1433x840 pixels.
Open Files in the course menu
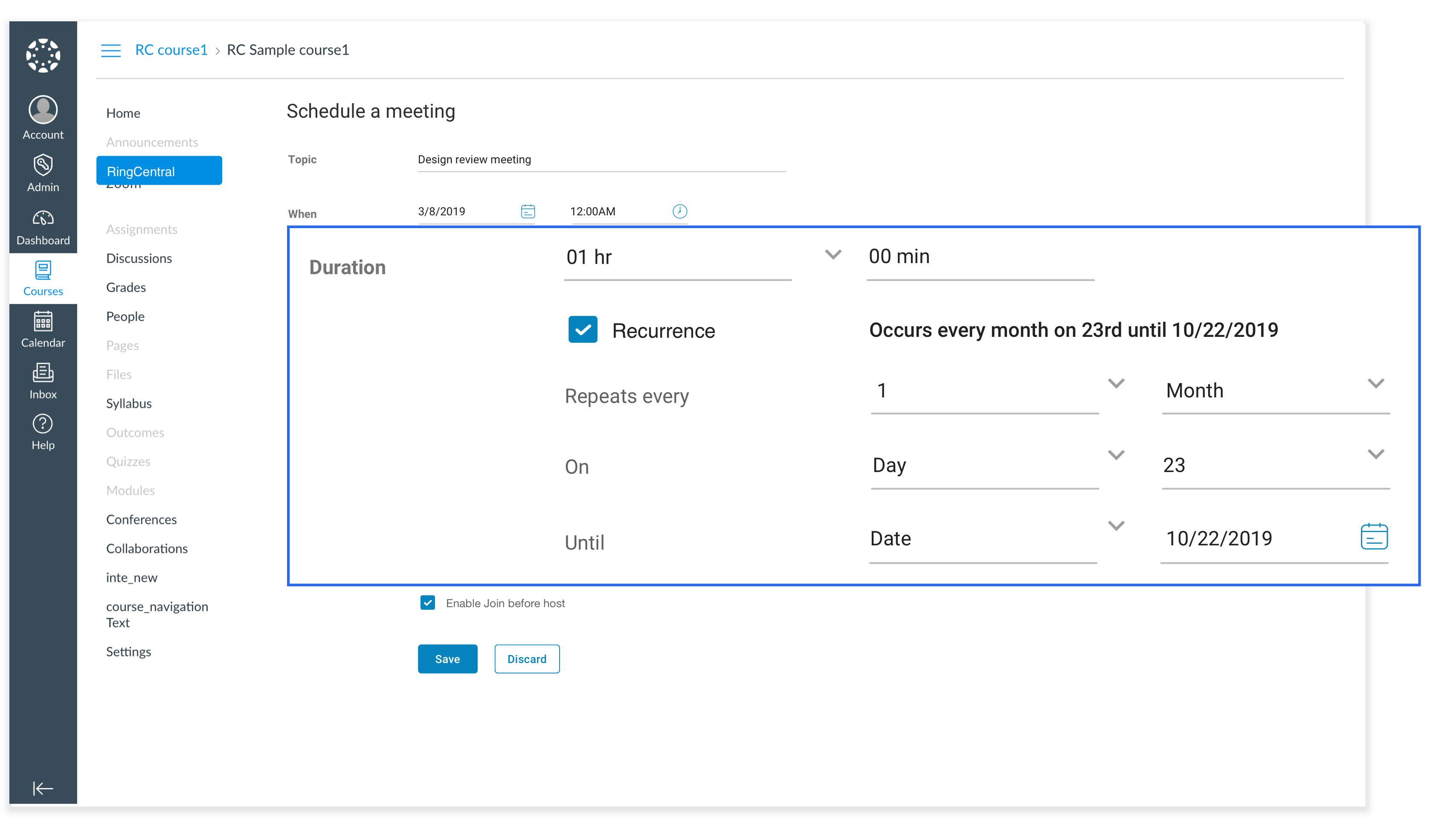click(119, 374)
